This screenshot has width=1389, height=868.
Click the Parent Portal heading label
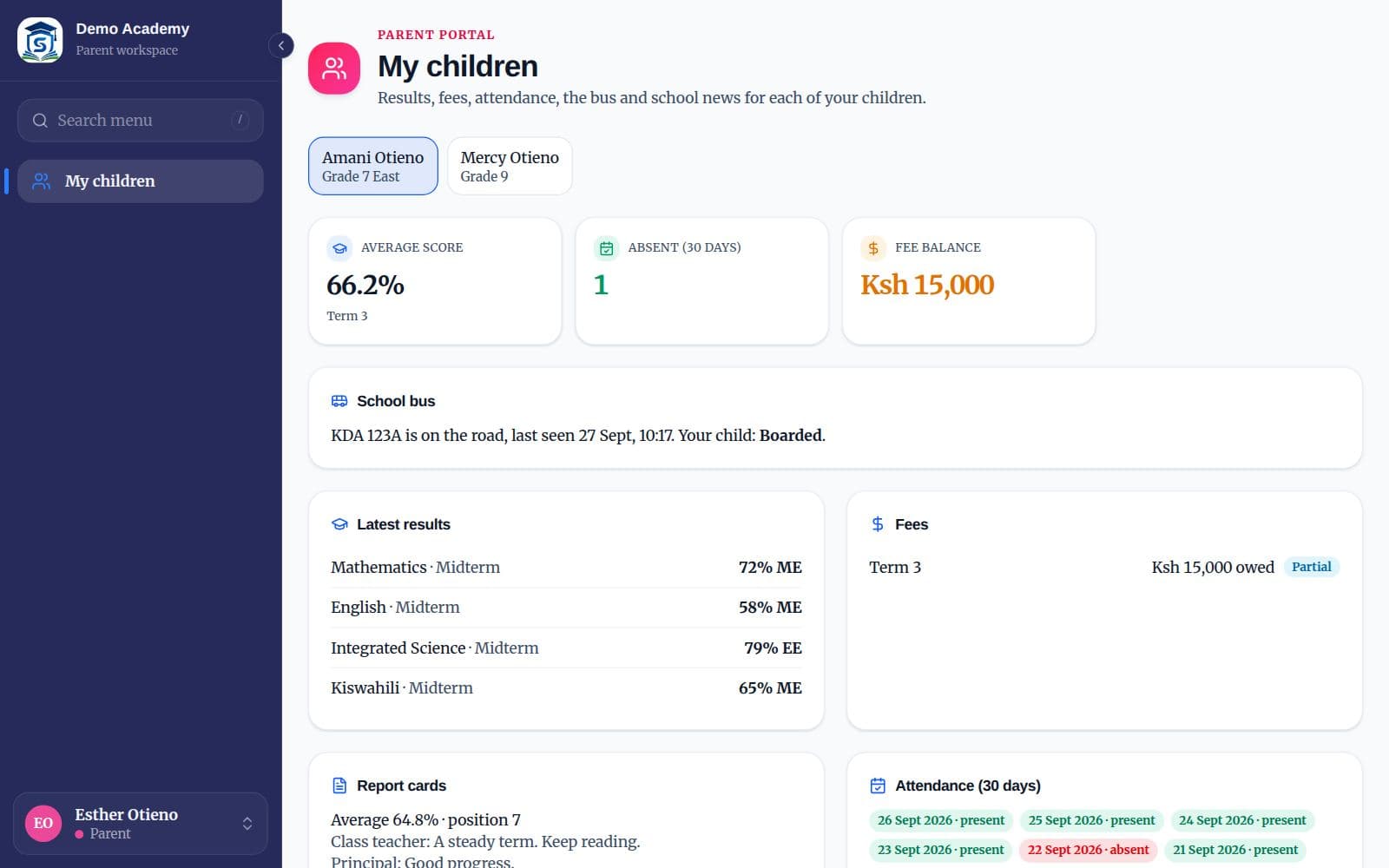point(436,35)
